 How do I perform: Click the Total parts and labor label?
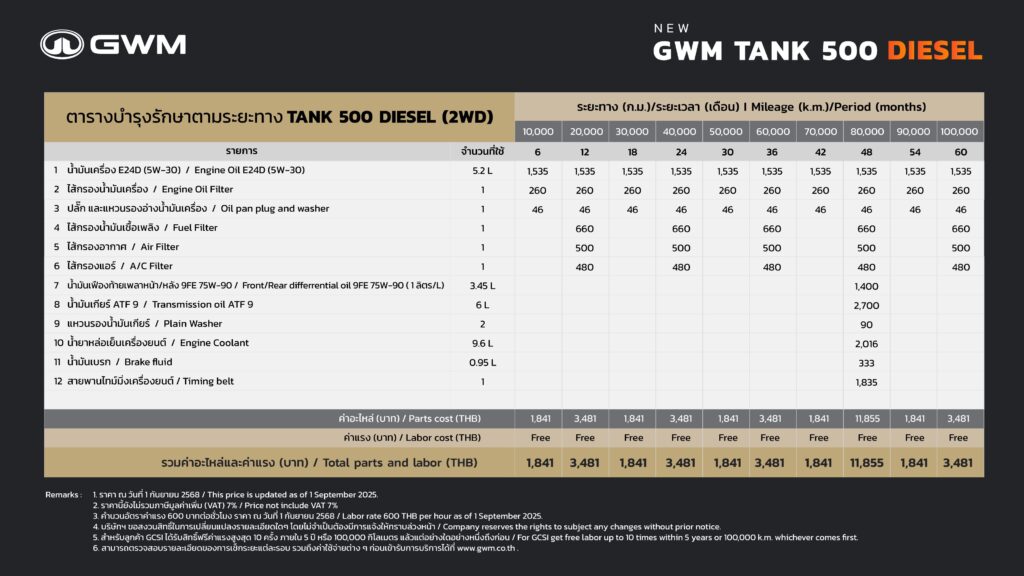(x=319, y=462)
